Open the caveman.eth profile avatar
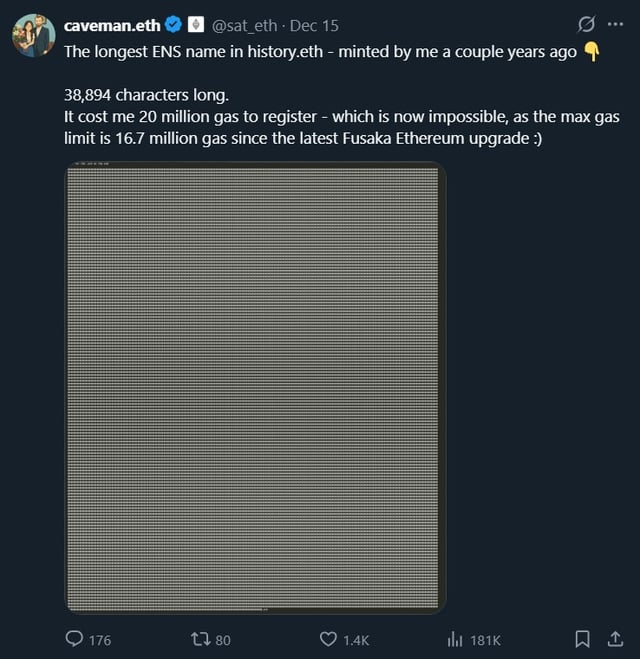Viewport: 640px width, 659px height. click(x=33, y=35)
